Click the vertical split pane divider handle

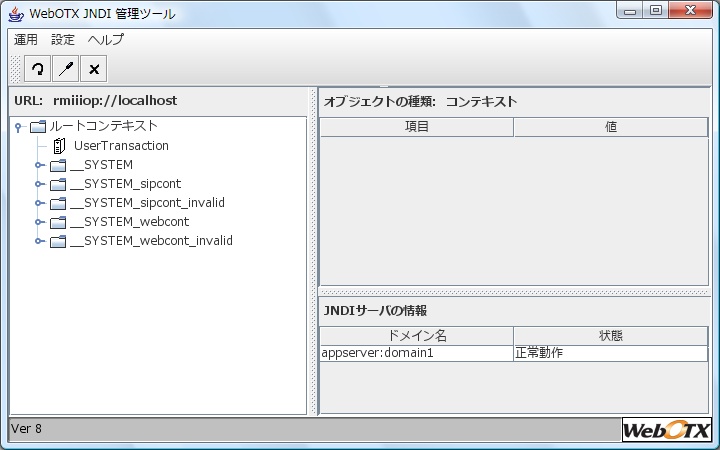pyautogui.click(x=314, y=251)
